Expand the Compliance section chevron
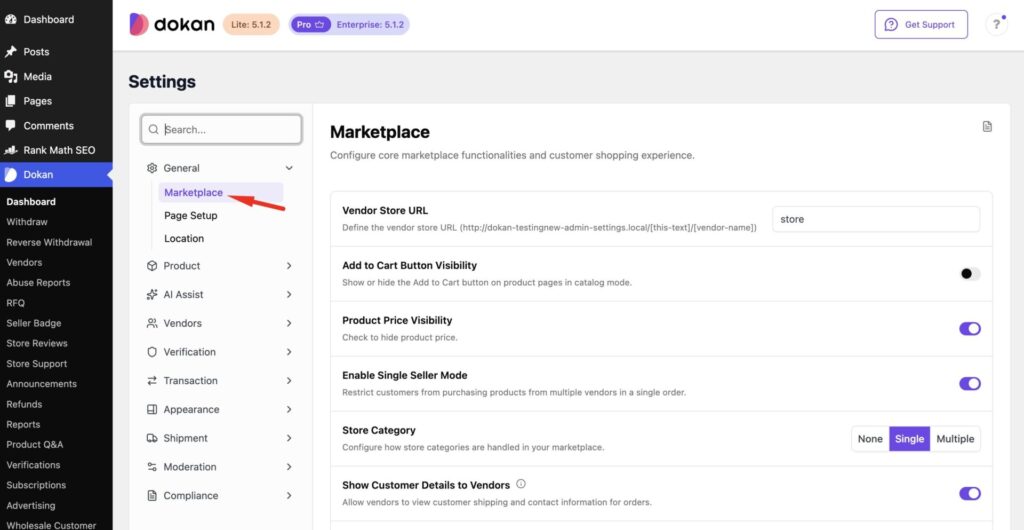This screenshot has width=1024, height=530. (x=289, y=495)
